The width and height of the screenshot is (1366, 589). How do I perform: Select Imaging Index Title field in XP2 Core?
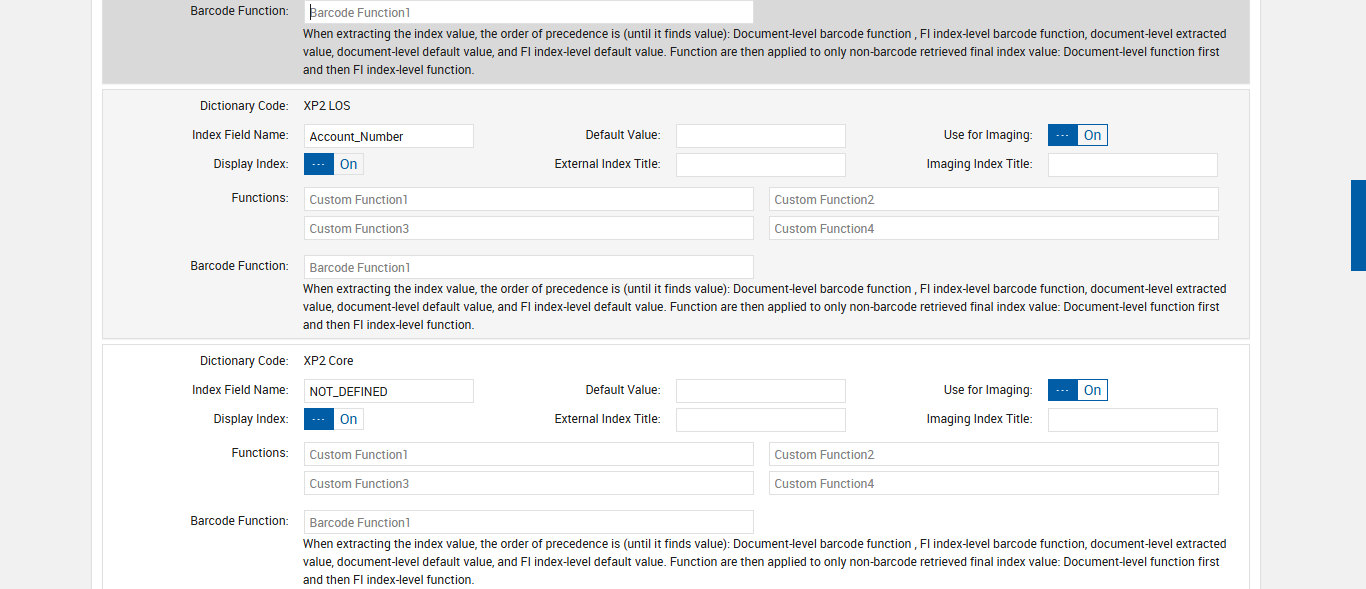(x=1132, y=420)
